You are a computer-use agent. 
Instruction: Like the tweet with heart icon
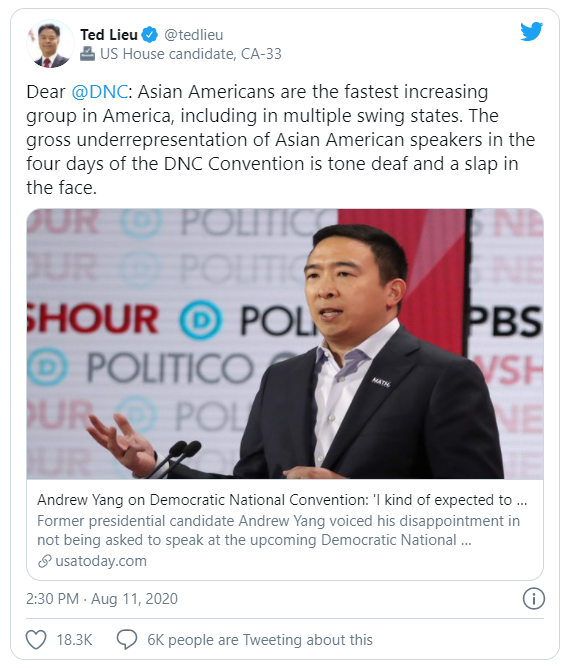click(x=36, y=639)
